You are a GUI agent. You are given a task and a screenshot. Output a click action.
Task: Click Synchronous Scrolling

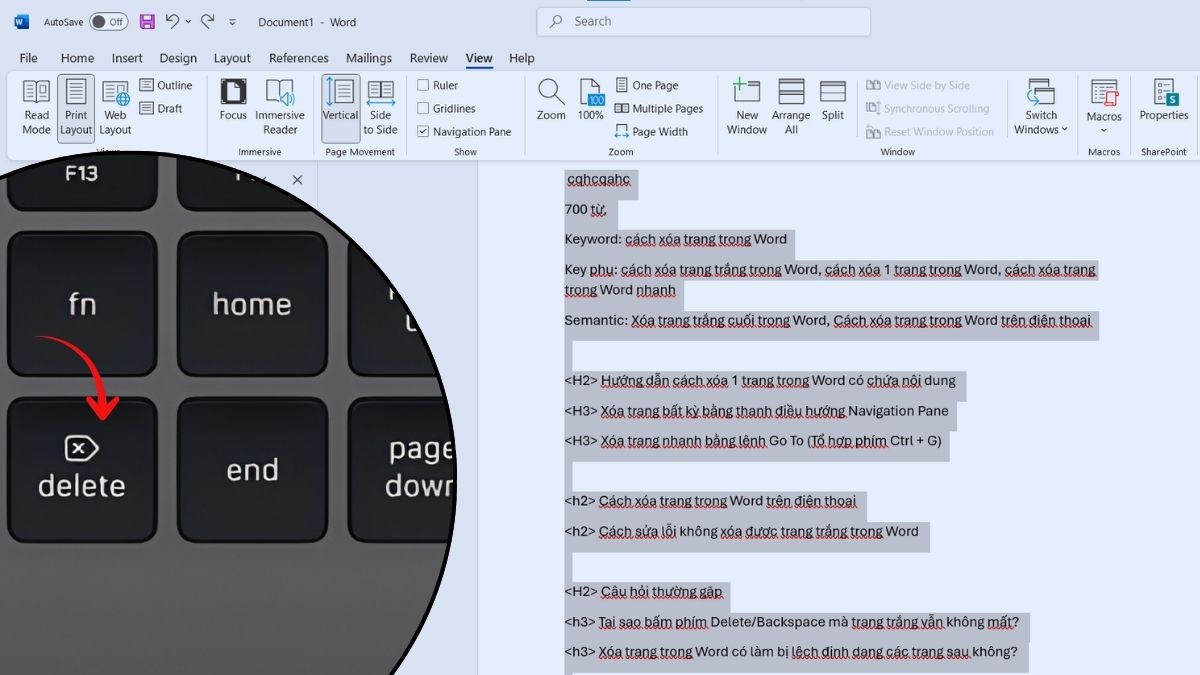(x=926, y=108)
